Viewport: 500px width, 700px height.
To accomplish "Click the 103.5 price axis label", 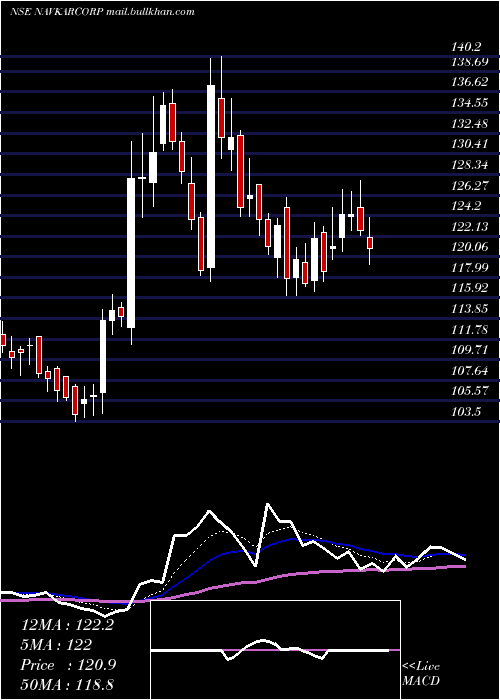I will coord(467,411).
